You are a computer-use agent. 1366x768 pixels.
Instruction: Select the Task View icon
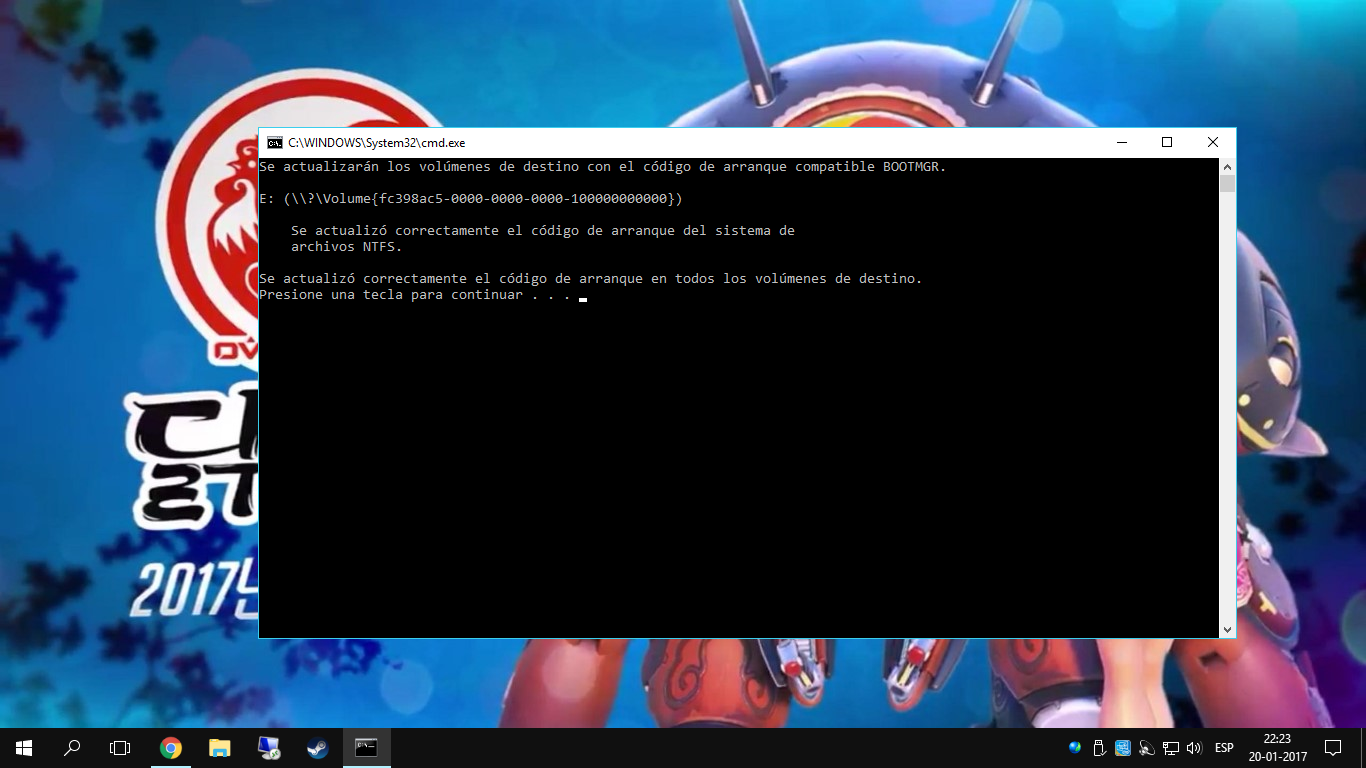120,747
